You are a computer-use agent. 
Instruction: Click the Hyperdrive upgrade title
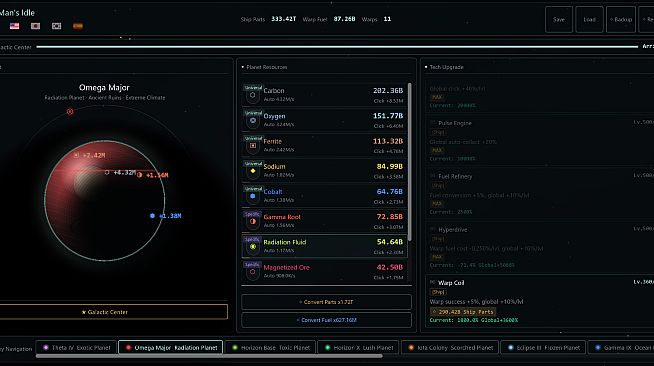click(x=453, y=230)
